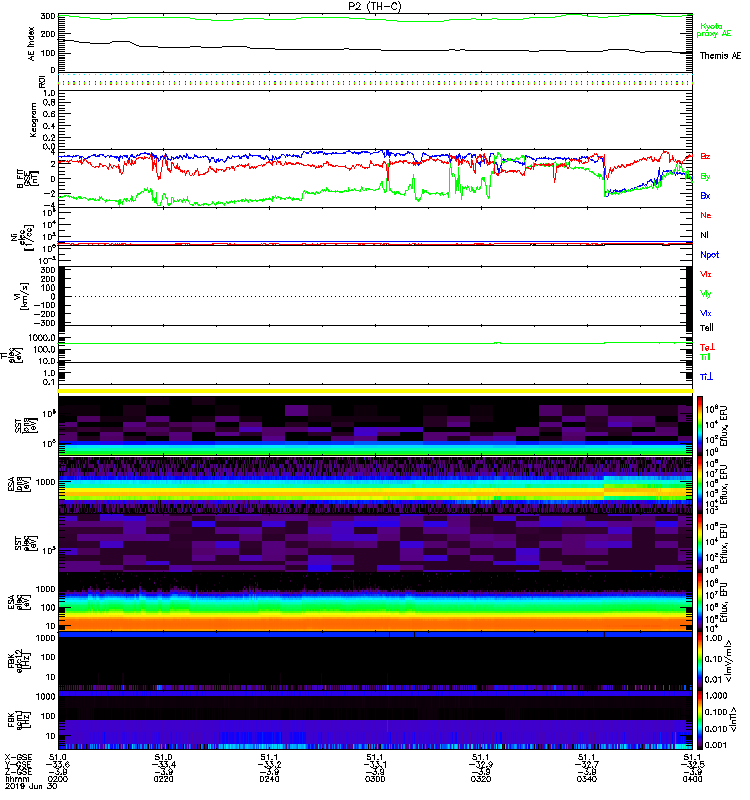Click the Eflux, EFU label beside SST ions
750x800 pixels.
click(724, 426)
